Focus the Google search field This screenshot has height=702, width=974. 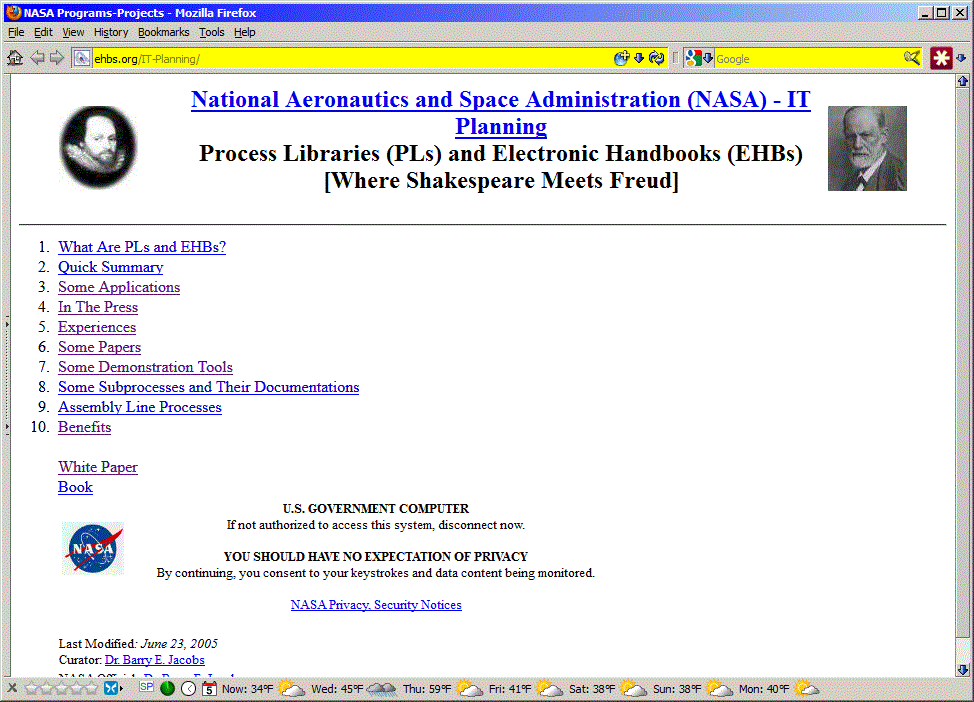[x=808, y=58]
